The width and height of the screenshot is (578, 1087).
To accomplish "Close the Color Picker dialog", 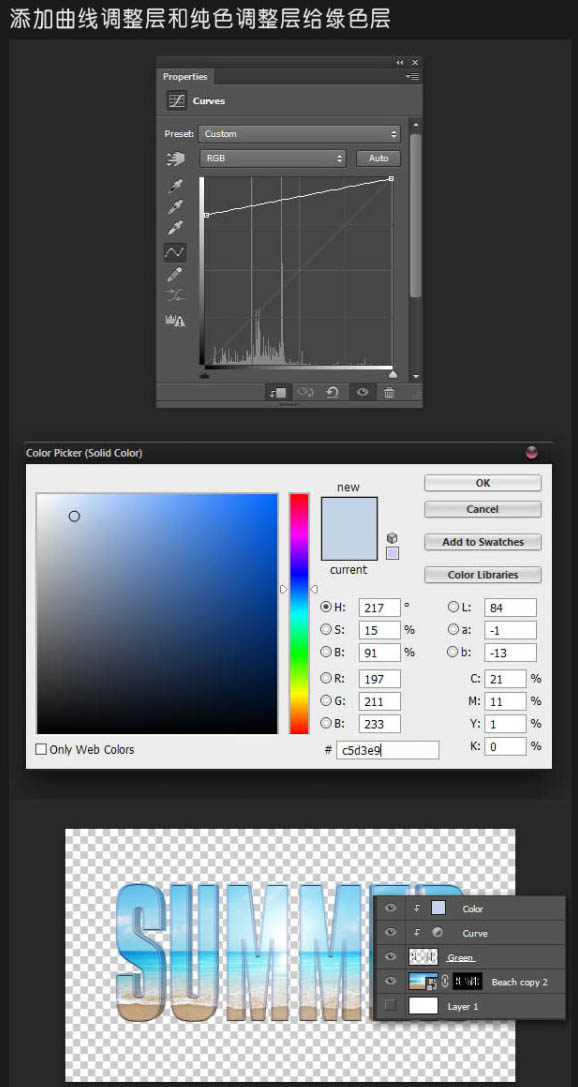I will (x=532, y=453).
